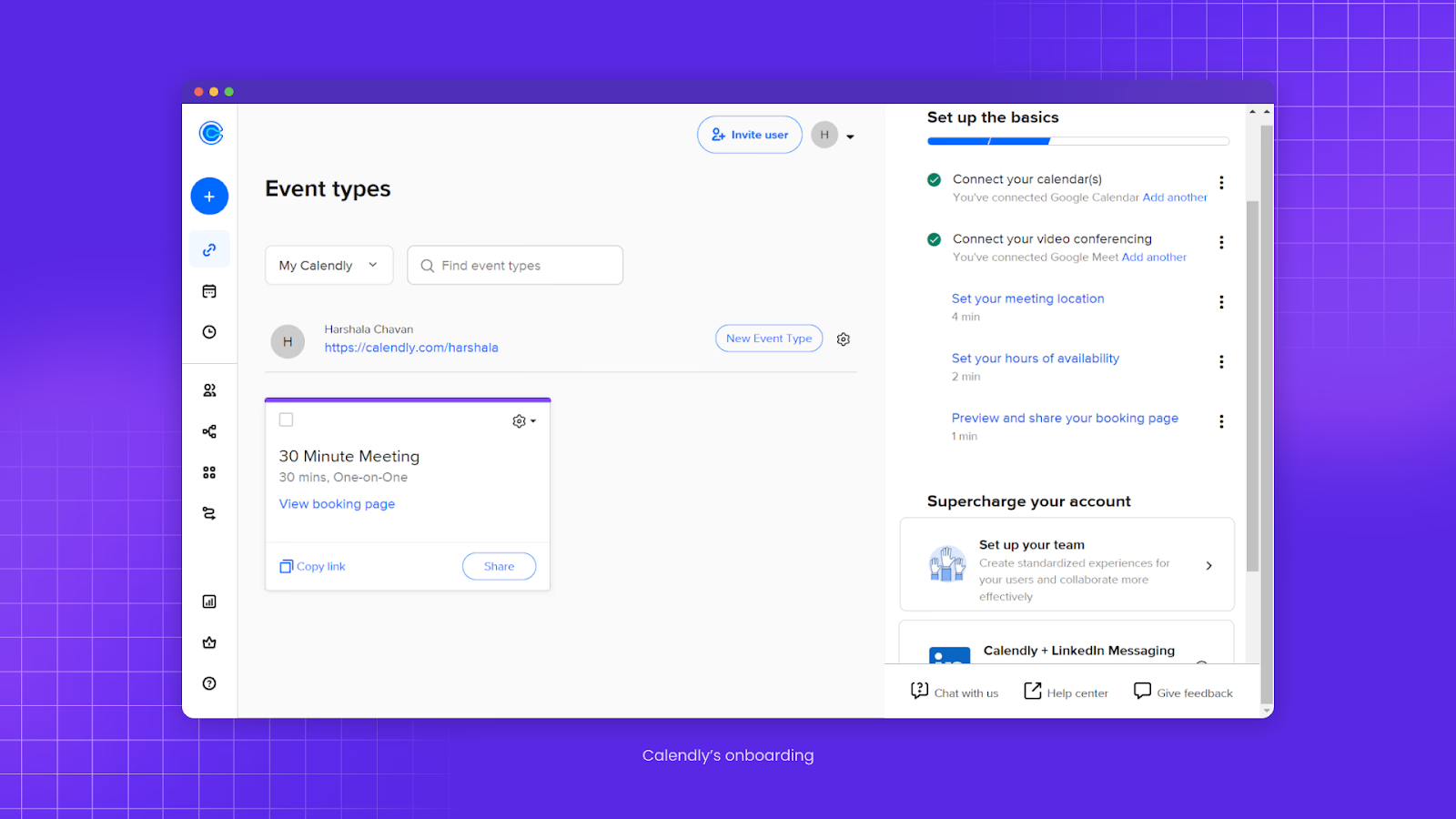This screenshot has height=819, width=1456.
Task: Open Scheduled events from the sidebar
Action: click(x=209, y=290)
